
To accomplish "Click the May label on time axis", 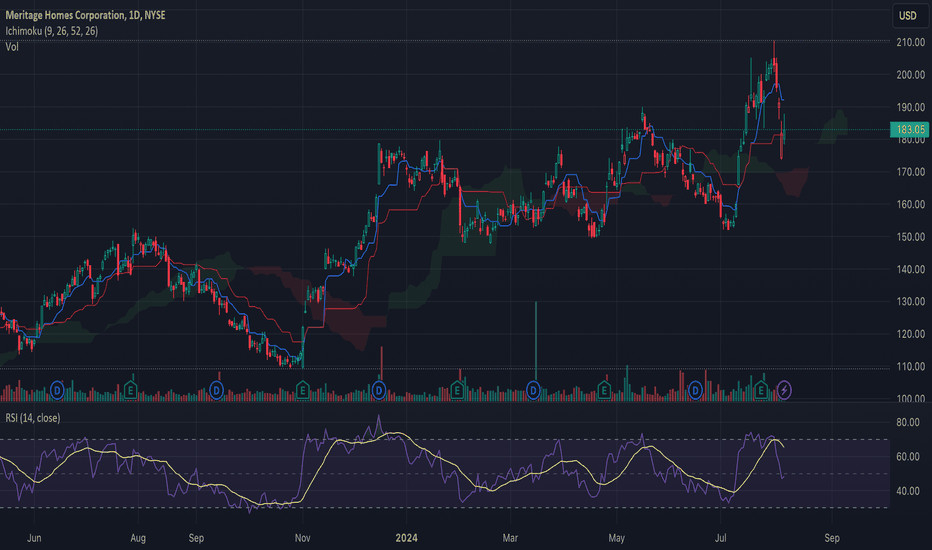I will pyautogui.click(x=616, y=538).
